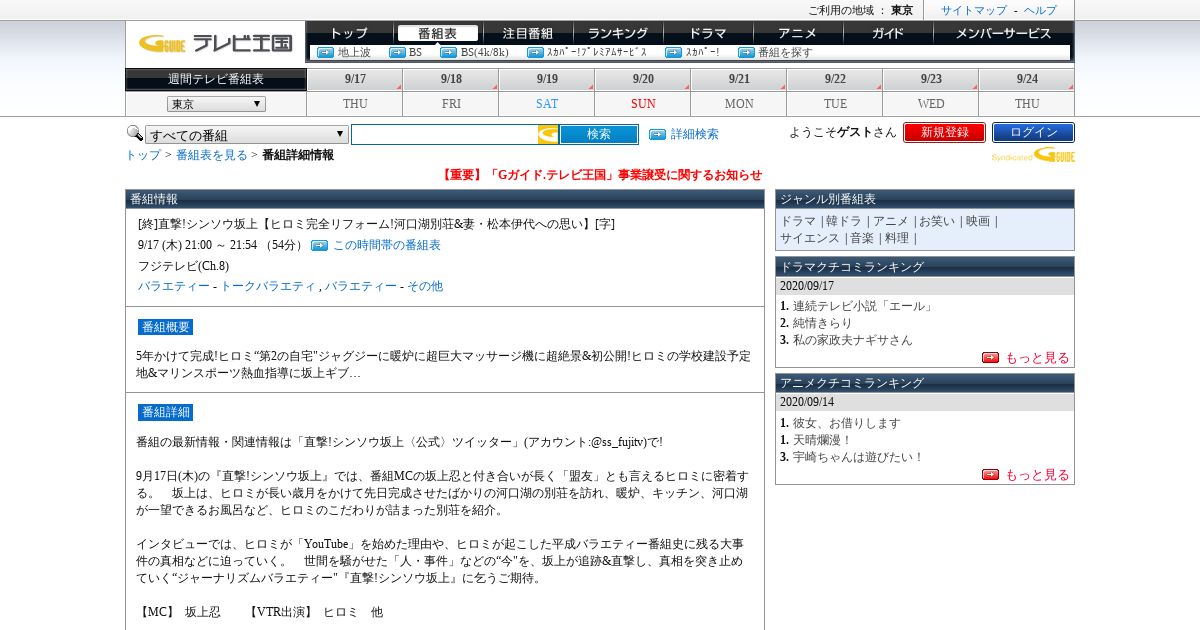Click the arrow icon beside この時間帯の番組表
Screen dimensions: 1200x630
[x=319, y=245]
